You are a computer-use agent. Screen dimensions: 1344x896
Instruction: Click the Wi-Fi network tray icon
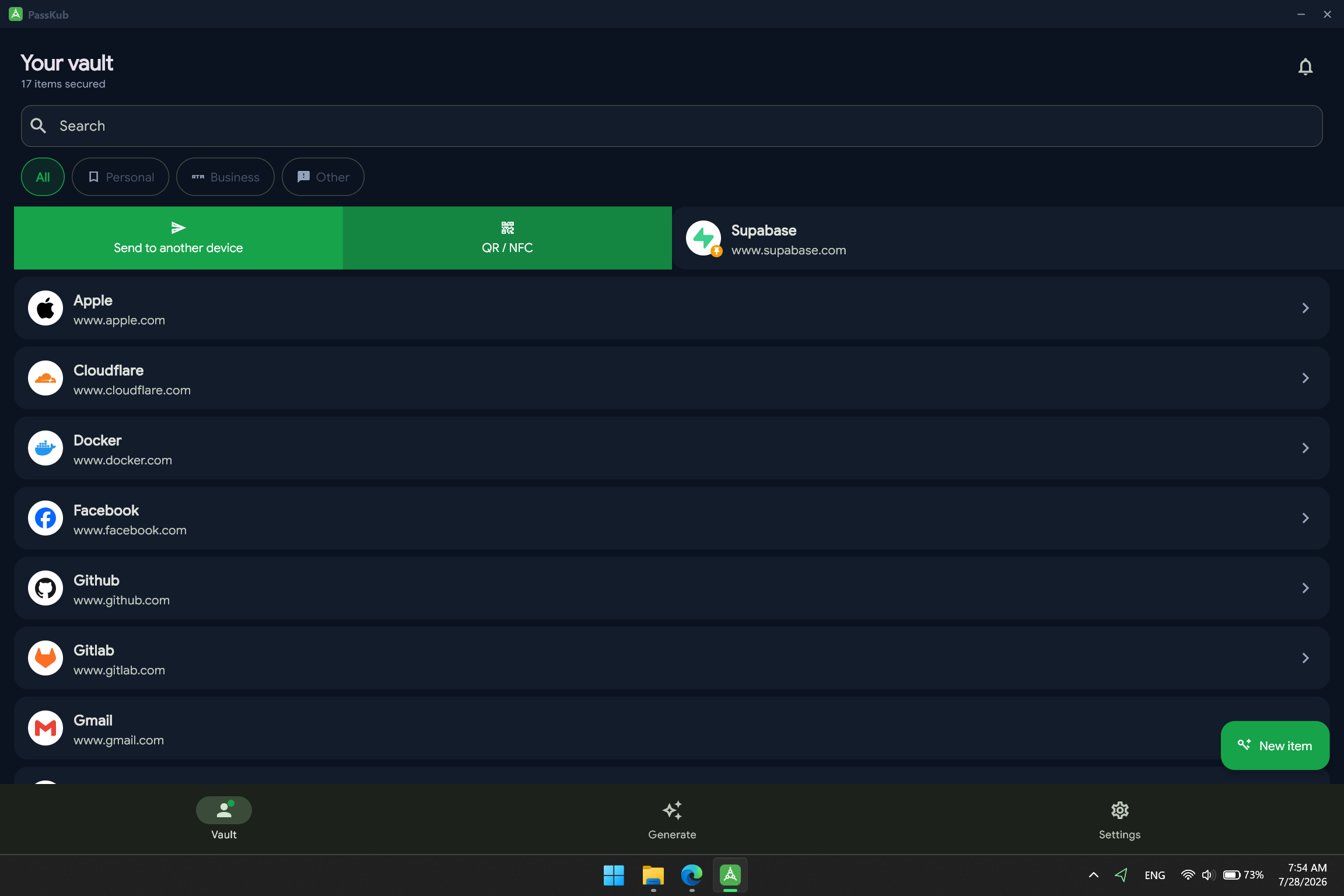point(1188,875)
